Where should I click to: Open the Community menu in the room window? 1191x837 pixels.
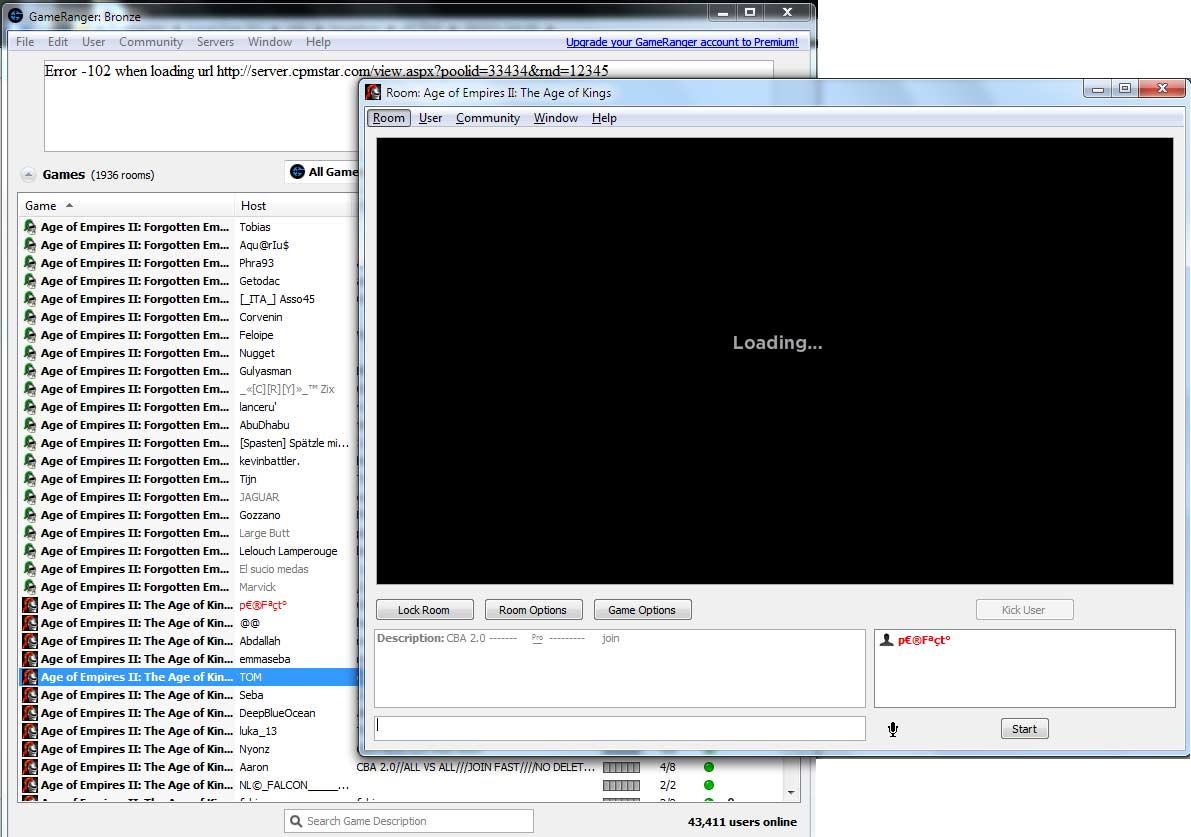[x=488, y=118]
